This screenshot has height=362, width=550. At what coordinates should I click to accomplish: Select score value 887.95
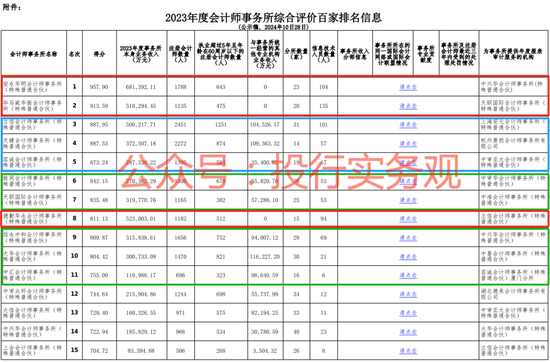tap(99, 125)
